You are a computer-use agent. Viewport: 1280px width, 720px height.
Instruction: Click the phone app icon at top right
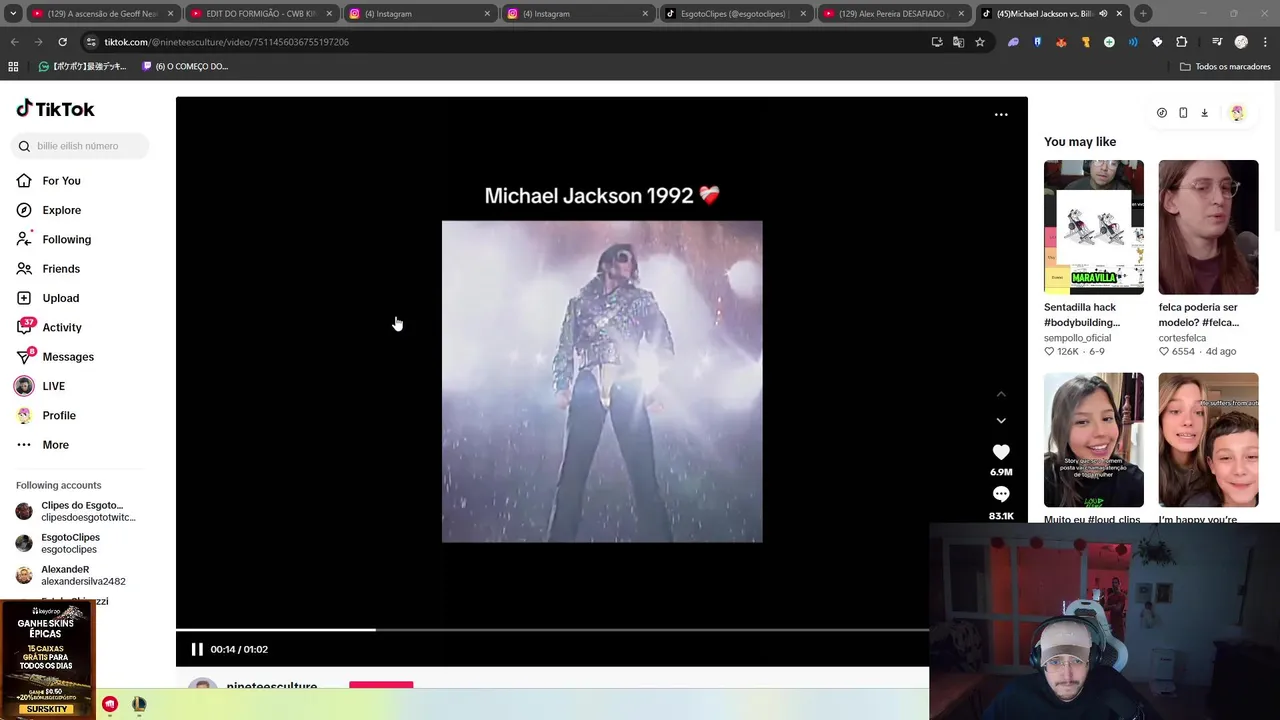point(1183,113)
